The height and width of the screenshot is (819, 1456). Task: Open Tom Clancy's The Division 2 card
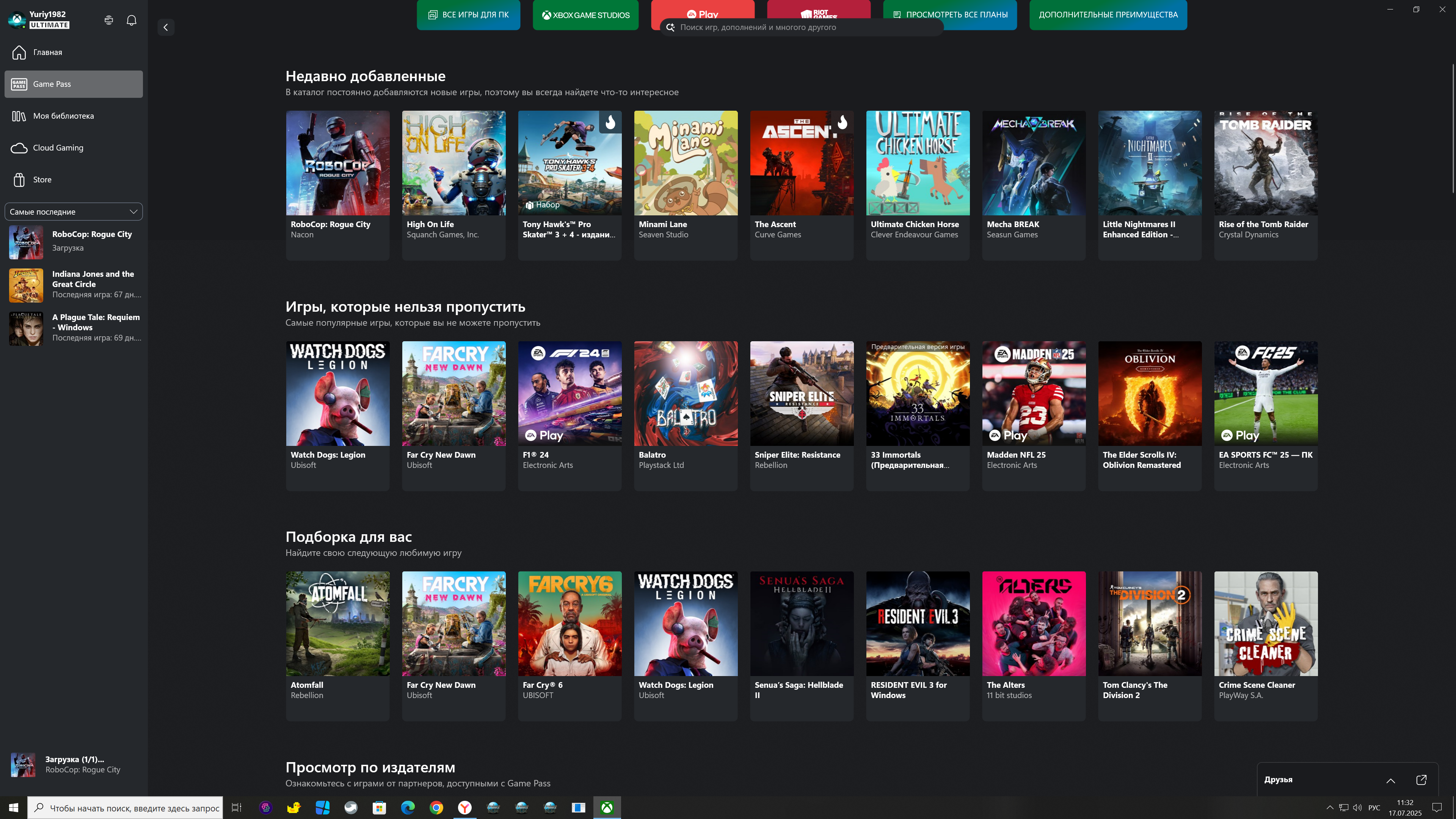[x=1150, y=646]
